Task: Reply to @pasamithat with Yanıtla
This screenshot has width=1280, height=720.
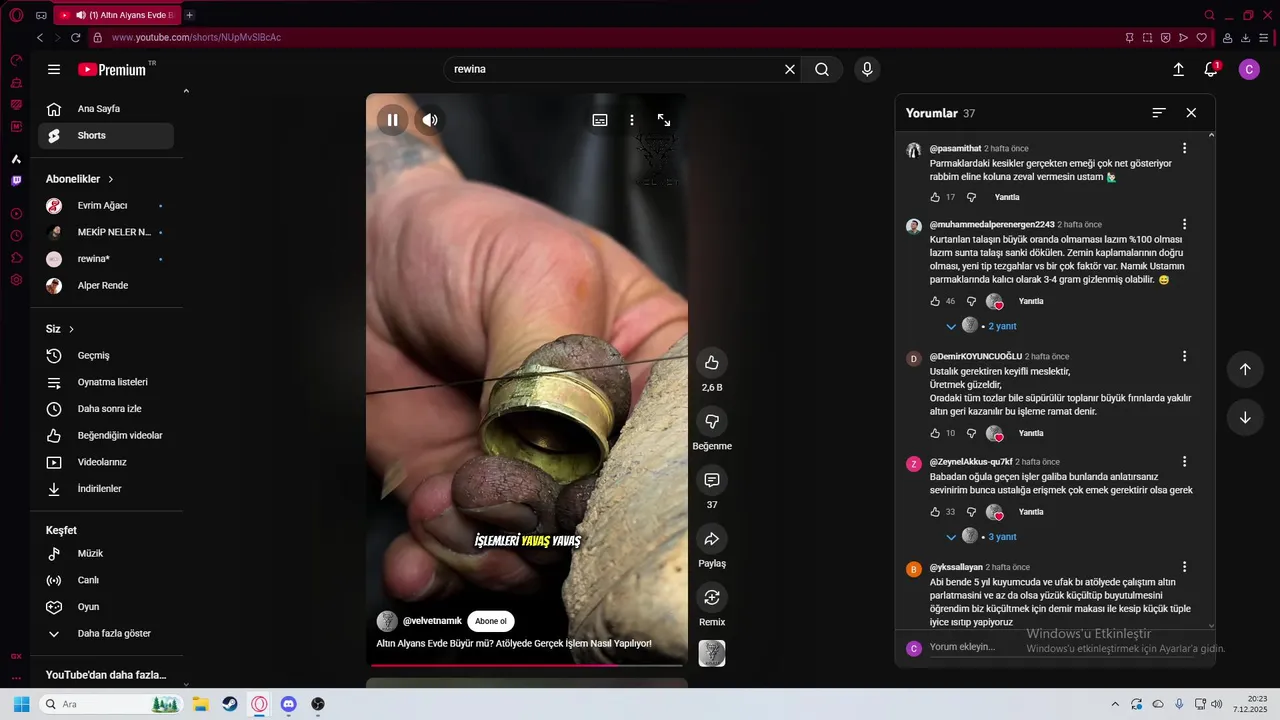Action: [1007, 197]
